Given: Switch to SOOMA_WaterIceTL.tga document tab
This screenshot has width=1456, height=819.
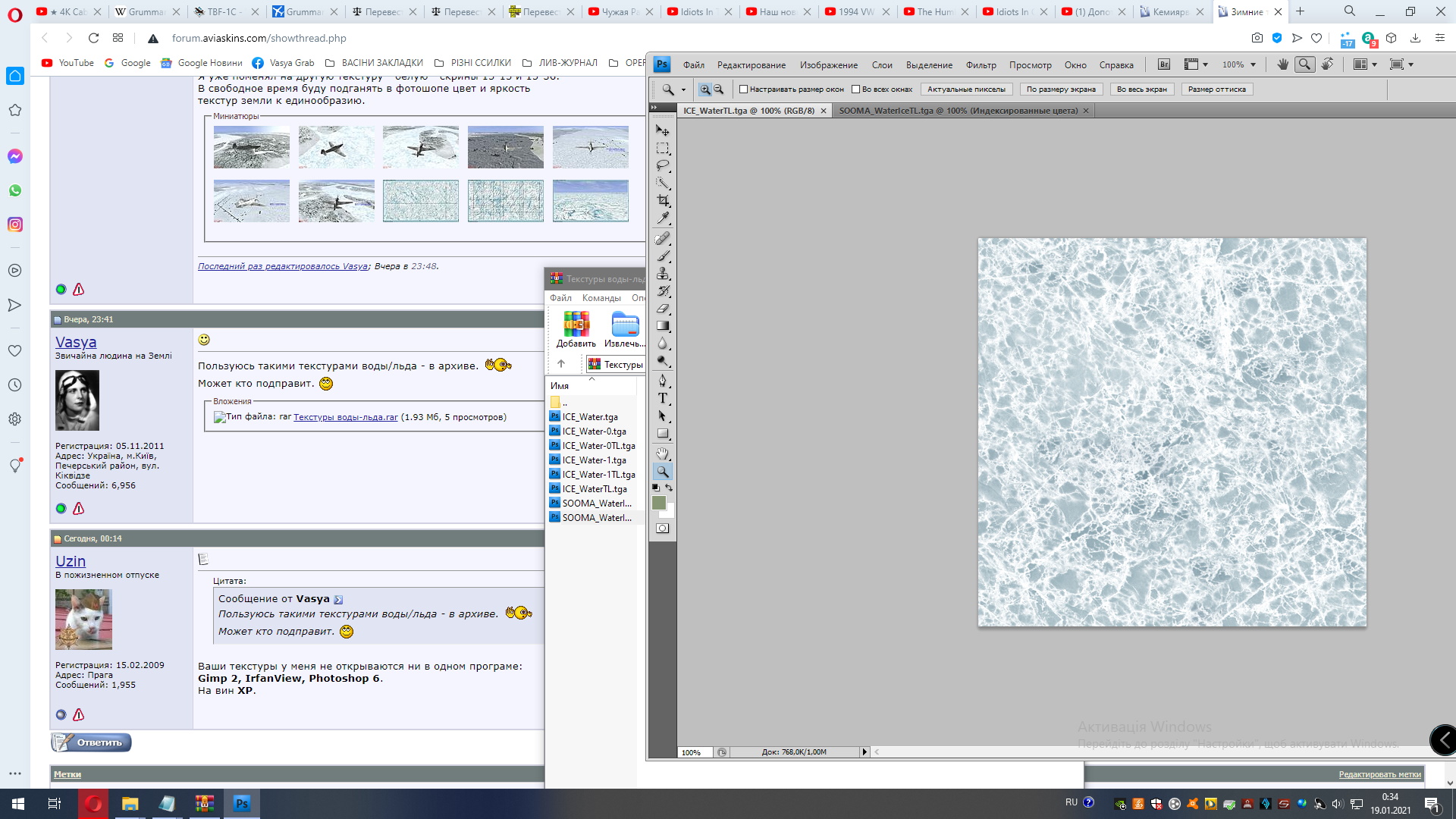Looking at the screenshot, I should pyautogui.click(x=958, y=111).
